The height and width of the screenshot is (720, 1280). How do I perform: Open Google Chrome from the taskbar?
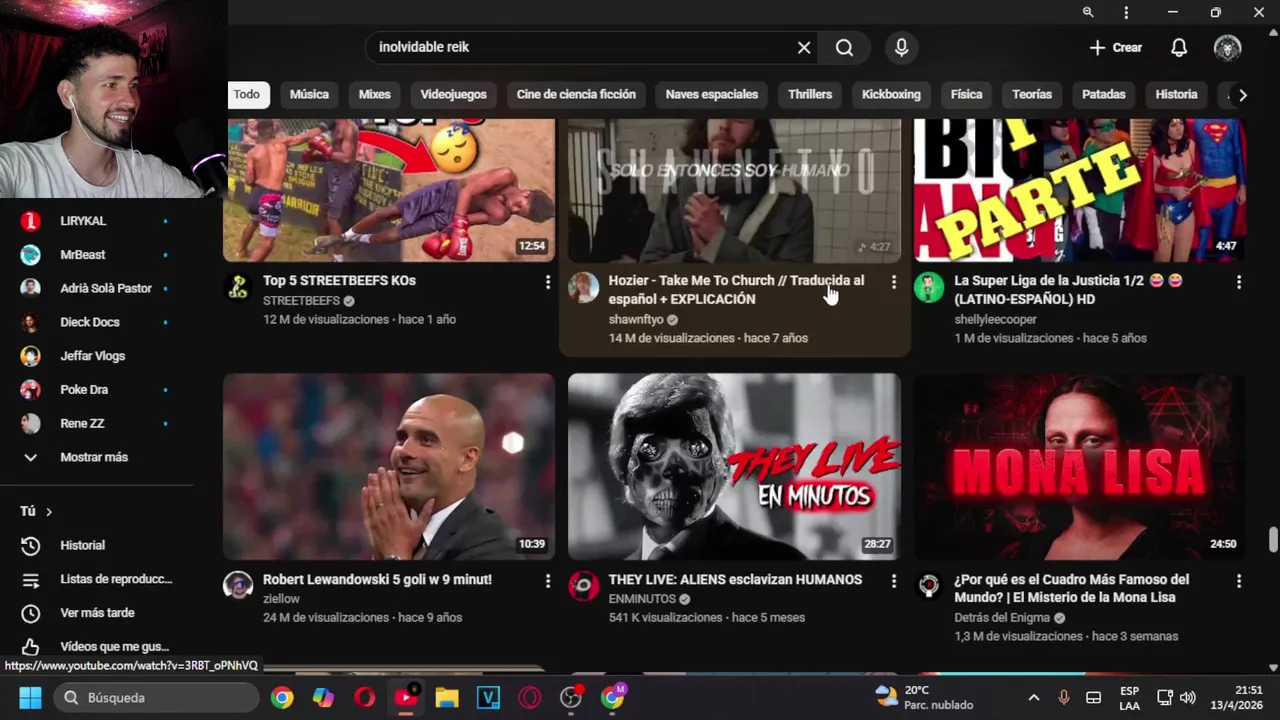[x=282, y=698]
